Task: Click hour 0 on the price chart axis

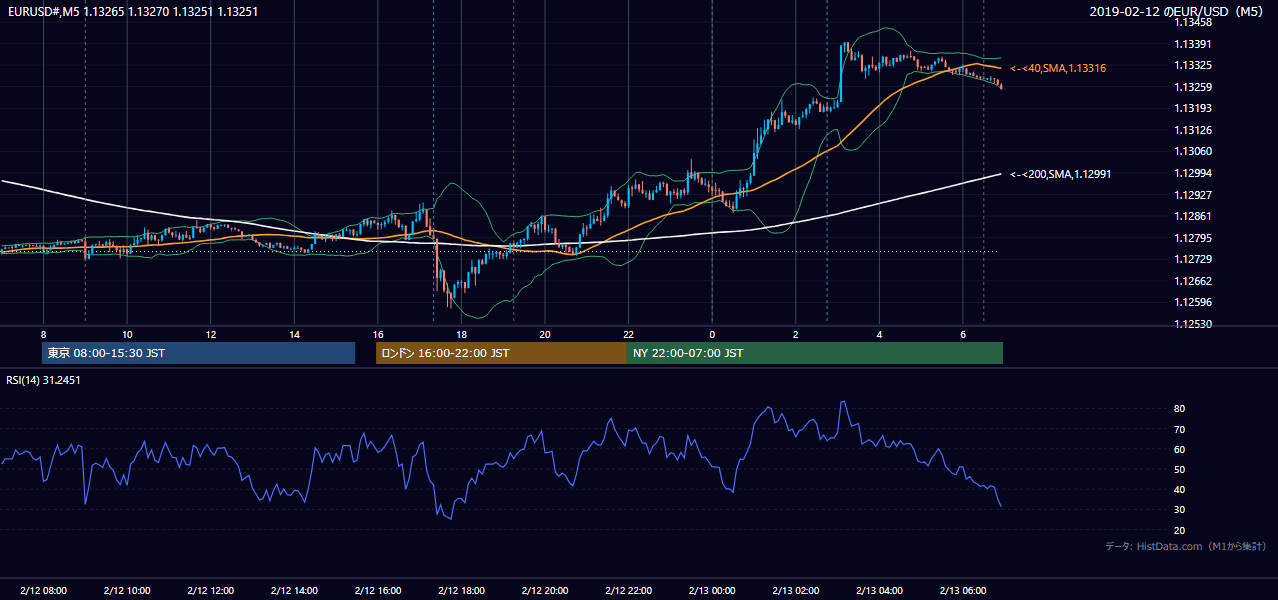Action: (x=712, y=334)
